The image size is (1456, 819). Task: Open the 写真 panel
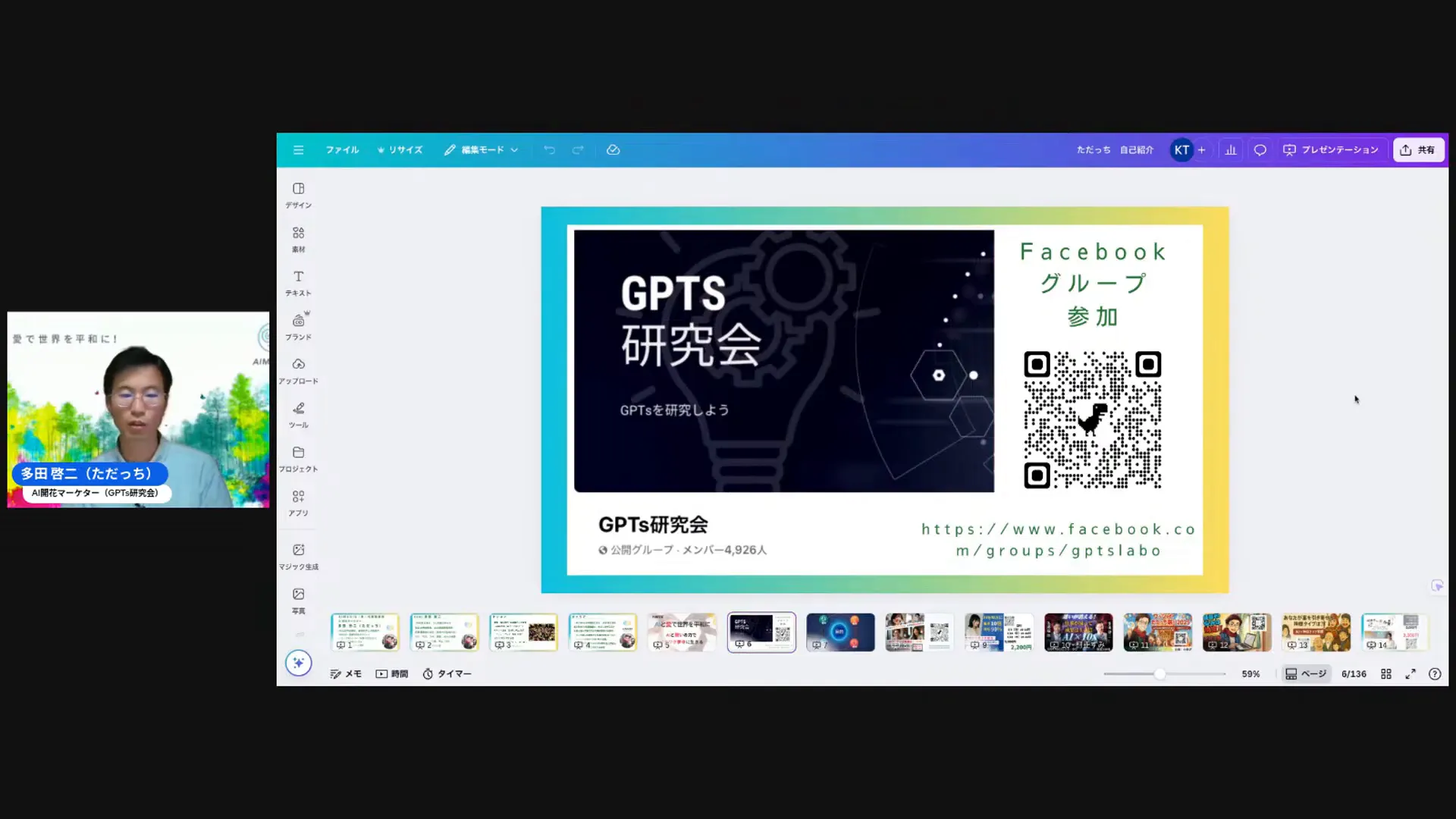point(298,601)
